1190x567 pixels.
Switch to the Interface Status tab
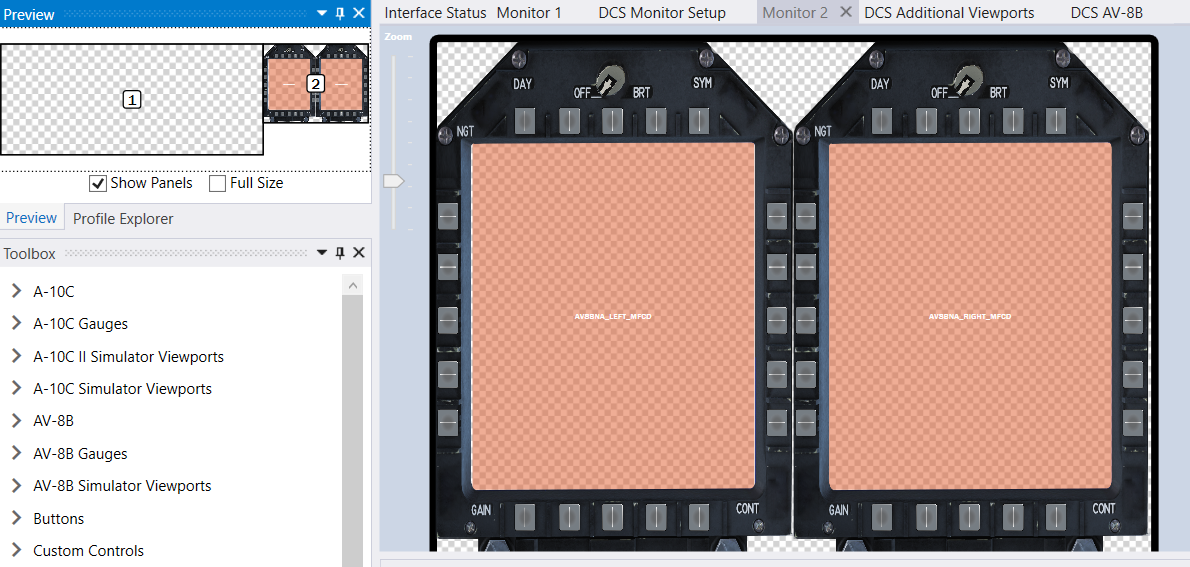[435, 13]
